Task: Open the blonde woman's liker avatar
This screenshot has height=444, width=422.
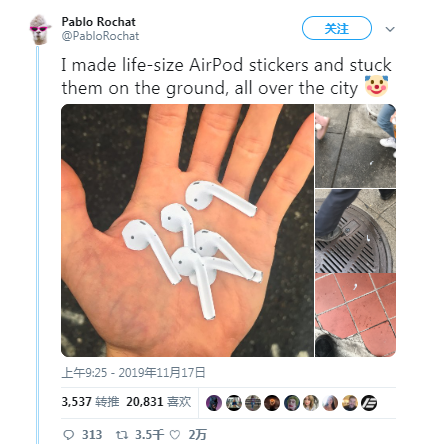Action: coord(311,403)
